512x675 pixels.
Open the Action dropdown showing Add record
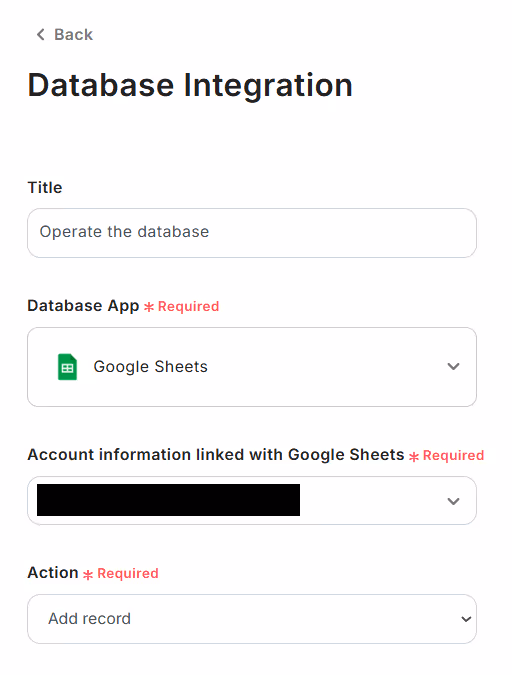coord(252,619)
